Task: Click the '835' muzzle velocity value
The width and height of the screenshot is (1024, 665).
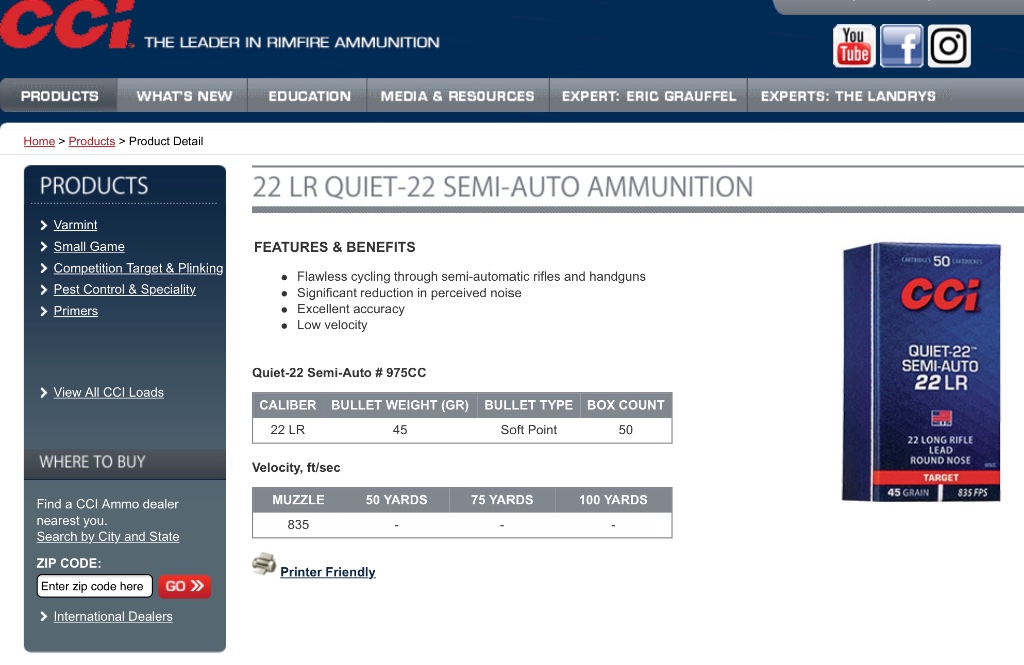Action: pyautogui.click(x=298, y=525)
